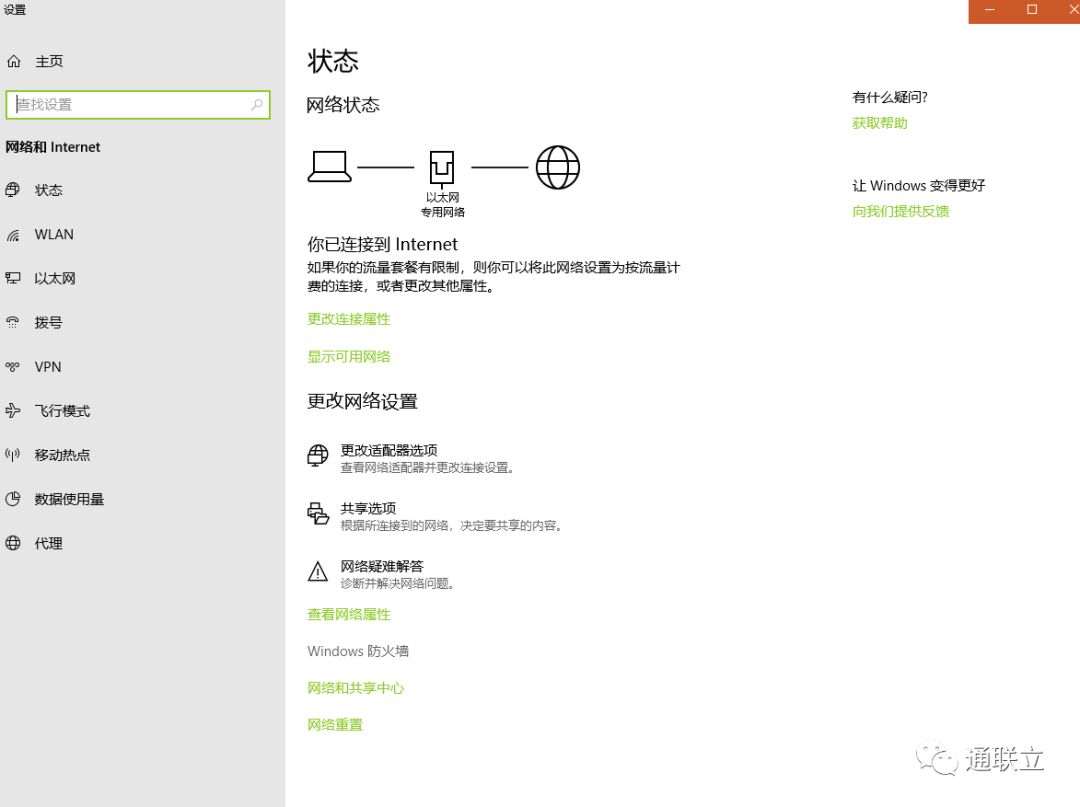Screen dimensions: 1080x807
Task: Open 移动热点 settings page
Action: tap(62, 454)
